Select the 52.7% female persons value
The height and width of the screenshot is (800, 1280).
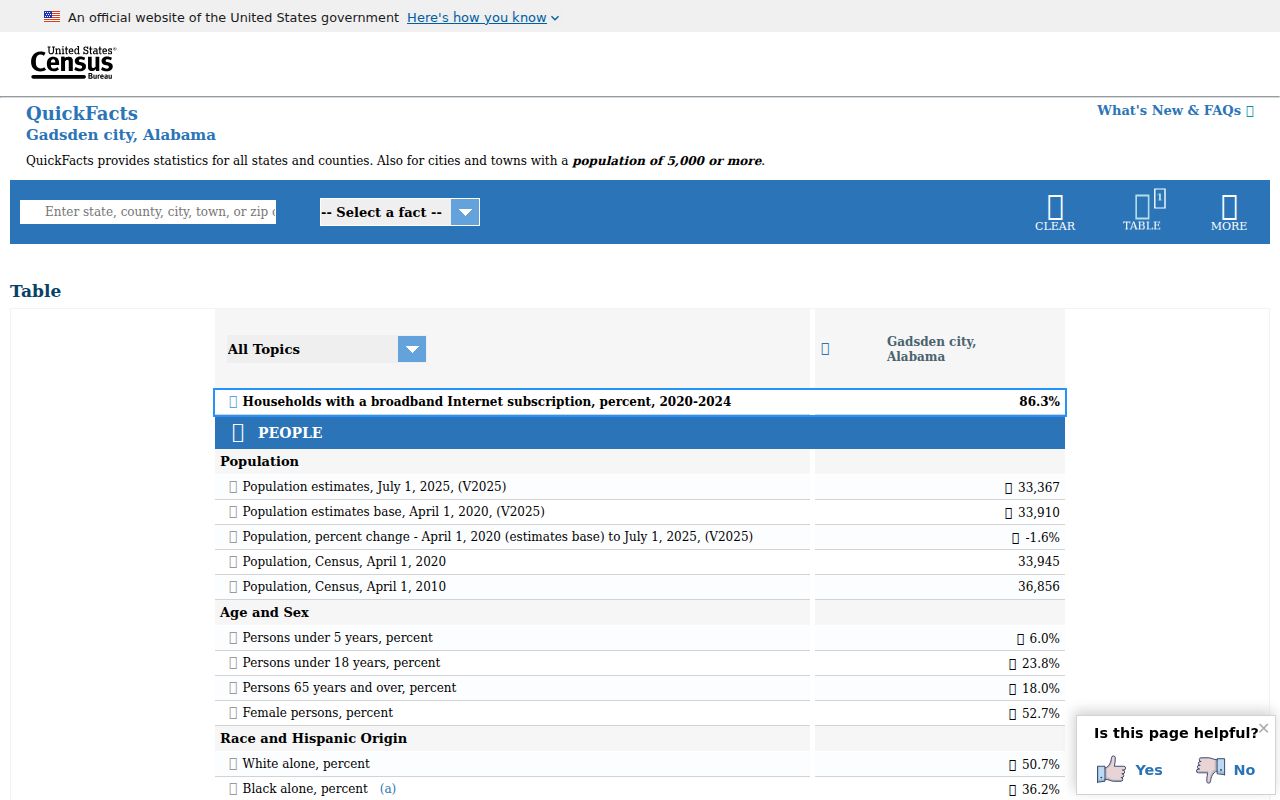(x=1041, y=714)
